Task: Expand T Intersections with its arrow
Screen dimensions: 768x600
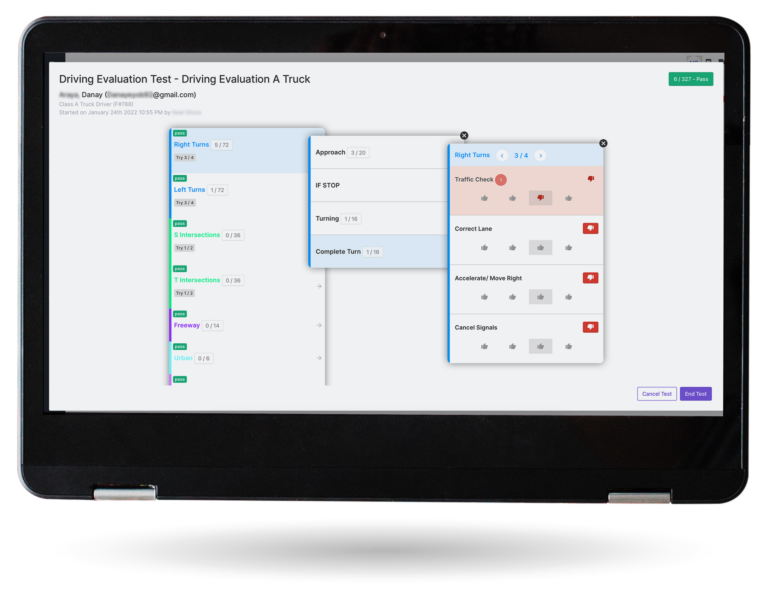Action: click(319, 286)
